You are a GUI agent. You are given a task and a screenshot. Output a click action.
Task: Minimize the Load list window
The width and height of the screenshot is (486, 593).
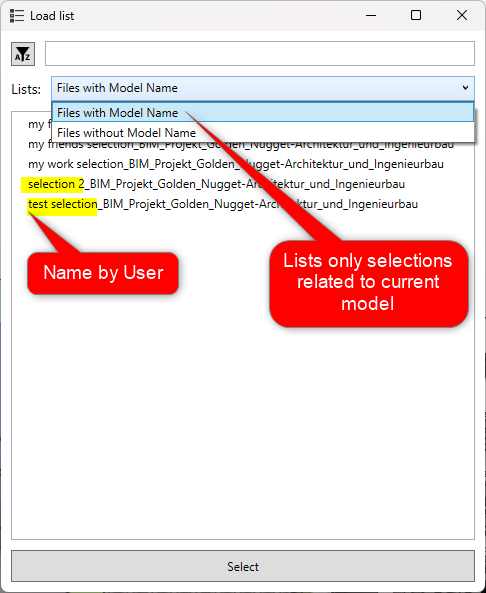click(371, 16)
